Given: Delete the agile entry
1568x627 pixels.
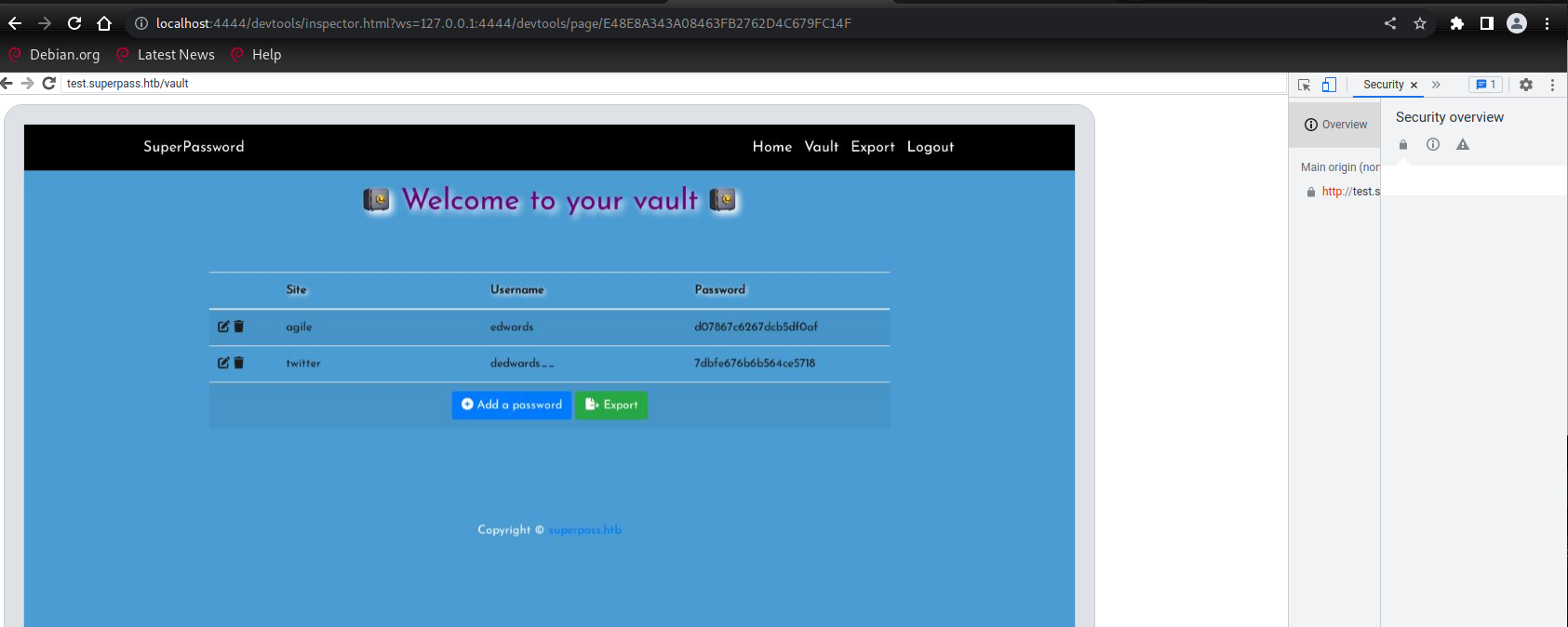Looking at the screenshot, I should pos(238,327).
